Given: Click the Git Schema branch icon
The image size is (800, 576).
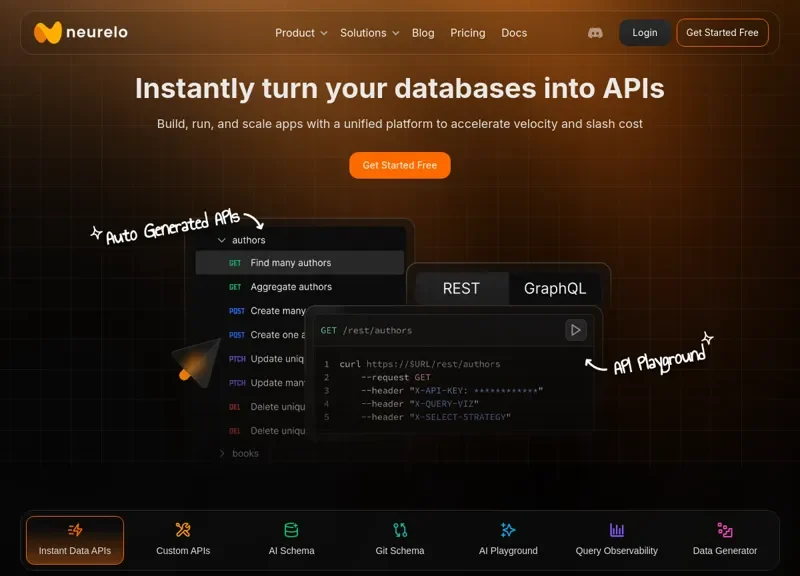Looking at the screenshot, I should tap(400, 530).
